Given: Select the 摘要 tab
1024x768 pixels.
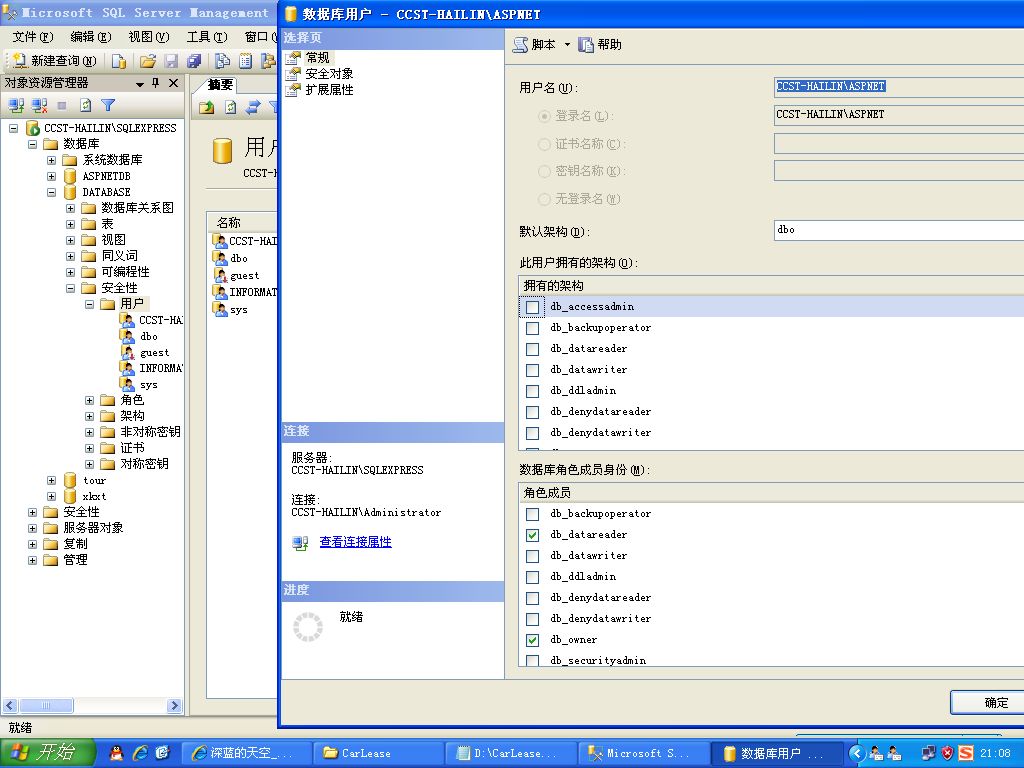Looking at the screenshot, I should pos(220,85).
